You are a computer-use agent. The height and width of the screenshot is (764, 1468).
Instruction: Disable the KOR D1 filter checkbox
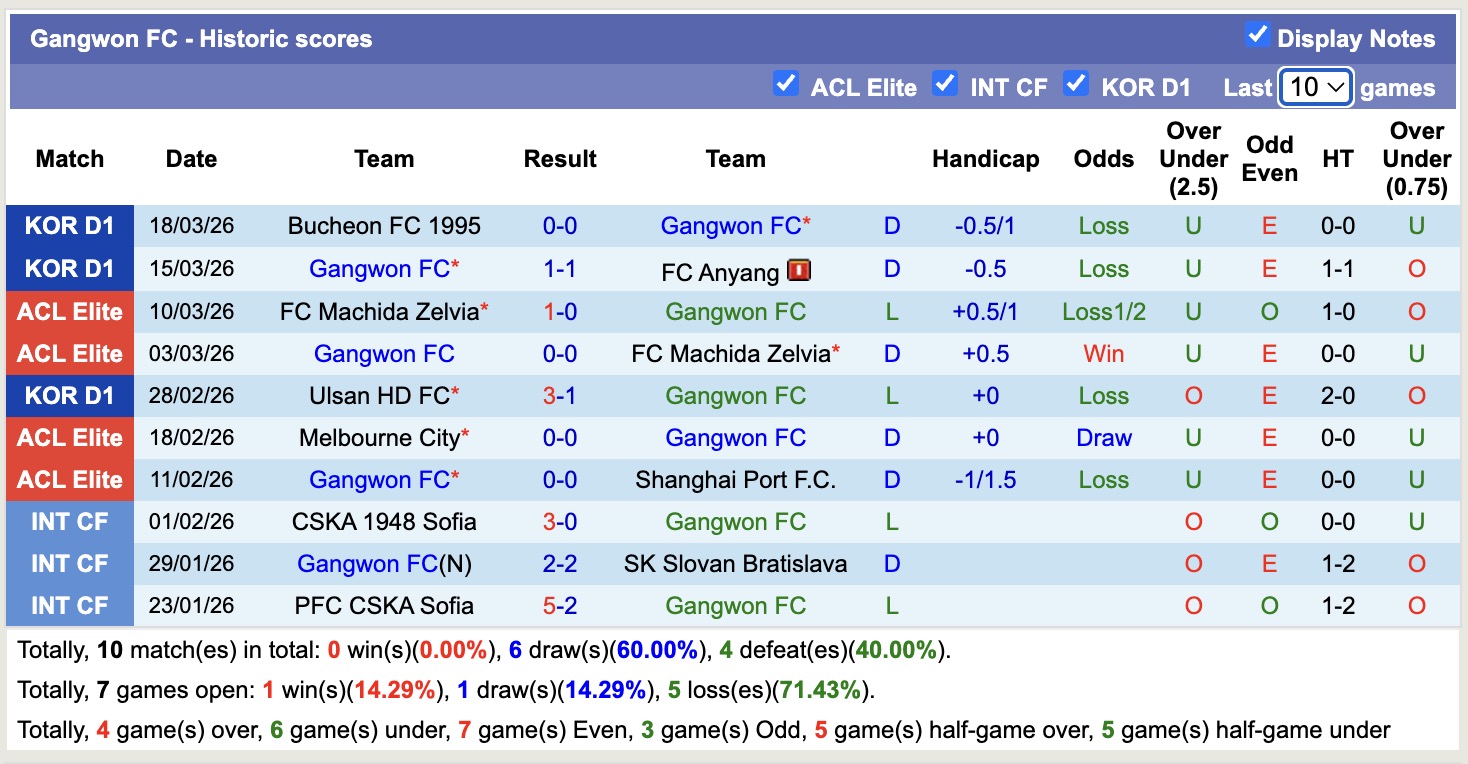tap(1076, 84)
